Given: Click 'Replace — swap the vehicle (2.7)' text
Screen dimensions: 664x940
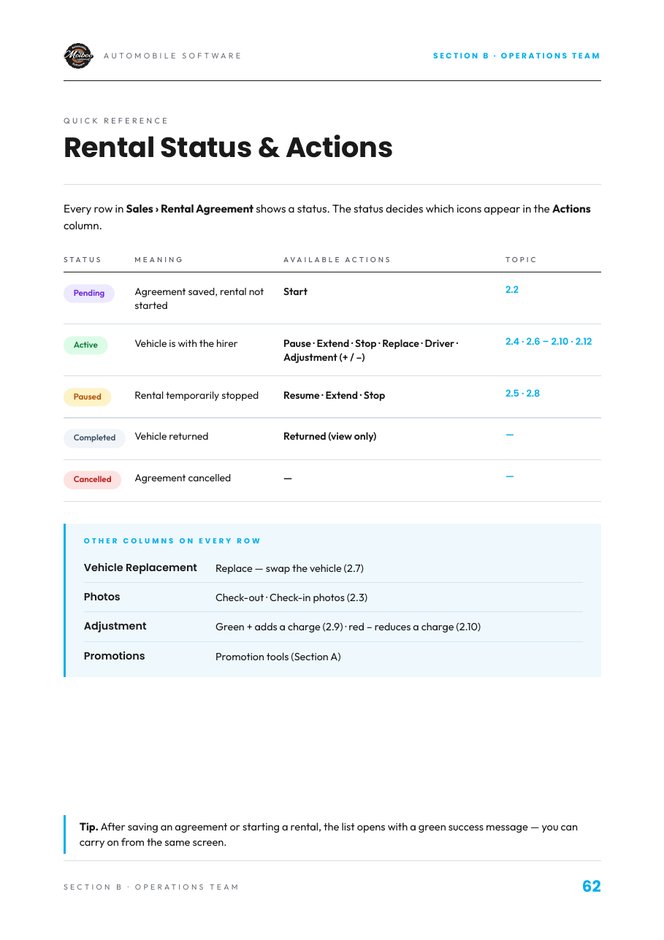Looking at the screenshot, I should tap(289, 568).
